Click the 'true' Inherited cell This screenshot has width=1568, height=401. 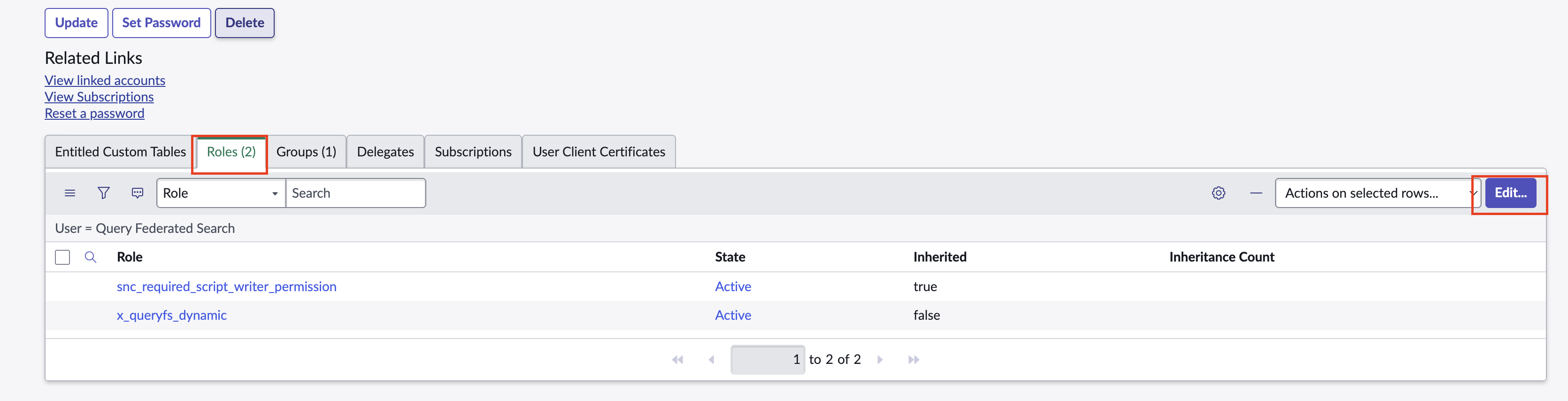925,286
